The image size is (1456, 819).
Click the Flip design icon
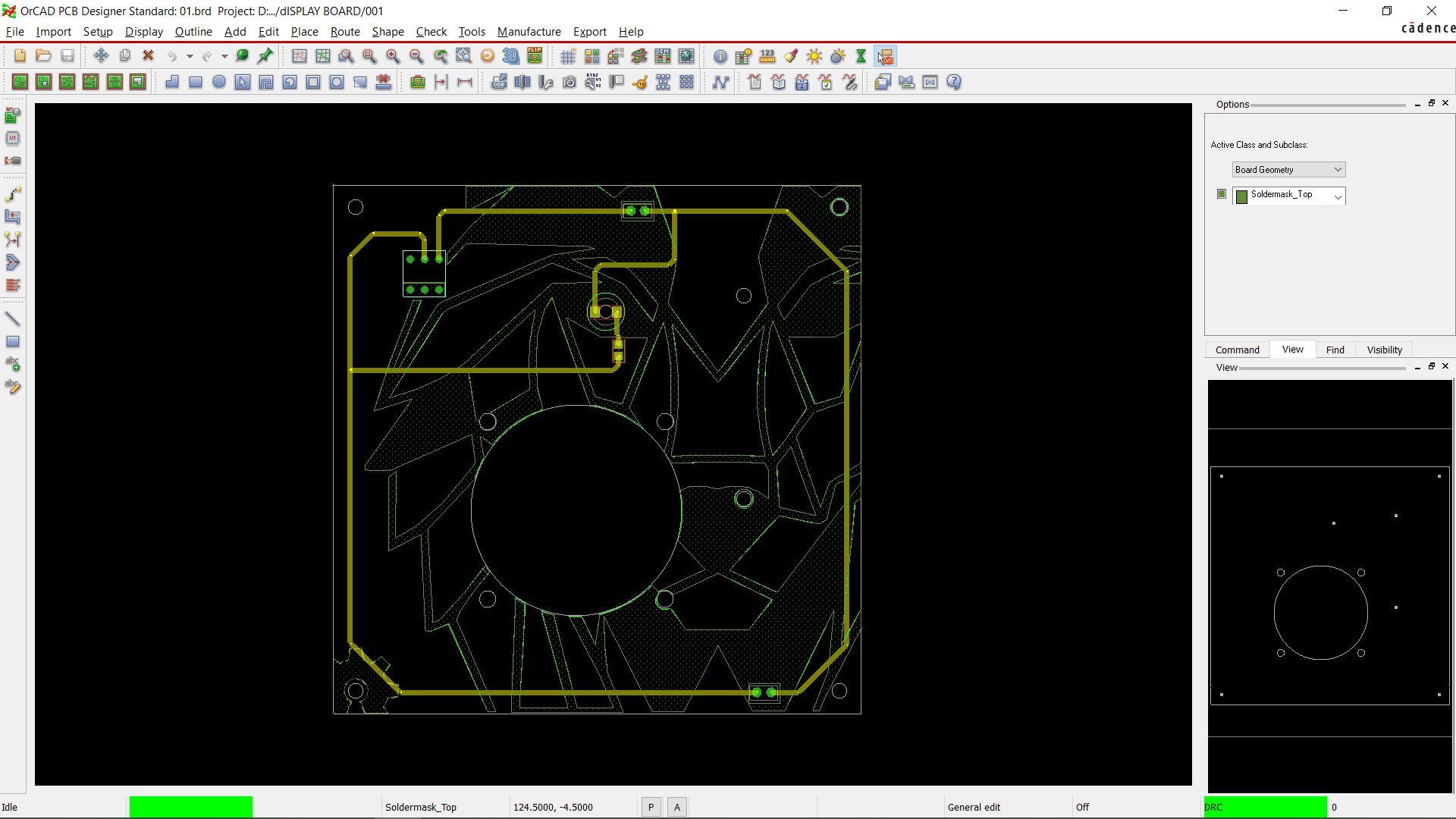pos(535,56)
